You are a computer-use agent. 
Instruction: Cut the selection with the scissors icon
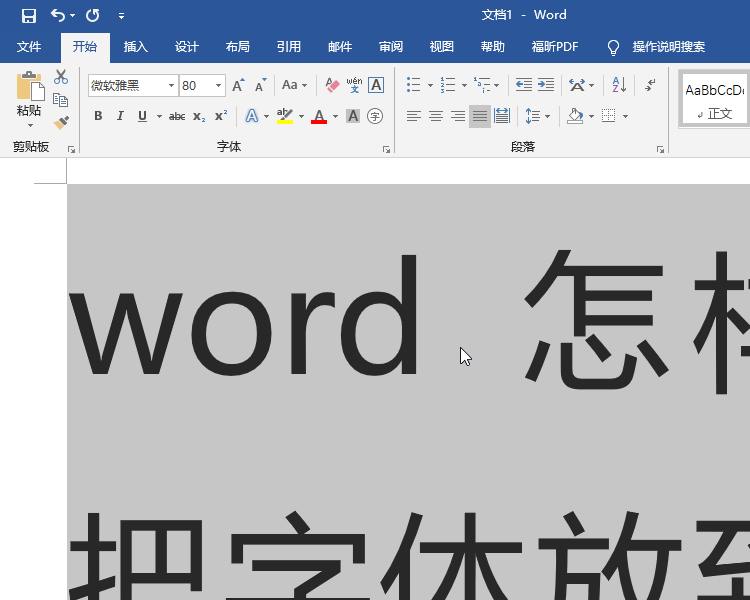(x=61, y=77)
